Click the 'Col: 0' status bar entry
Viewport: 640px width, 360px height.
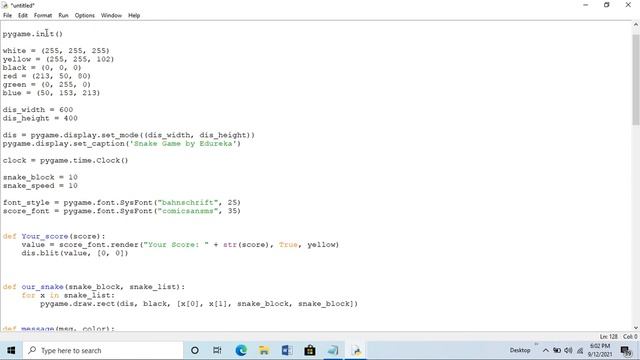630,336
